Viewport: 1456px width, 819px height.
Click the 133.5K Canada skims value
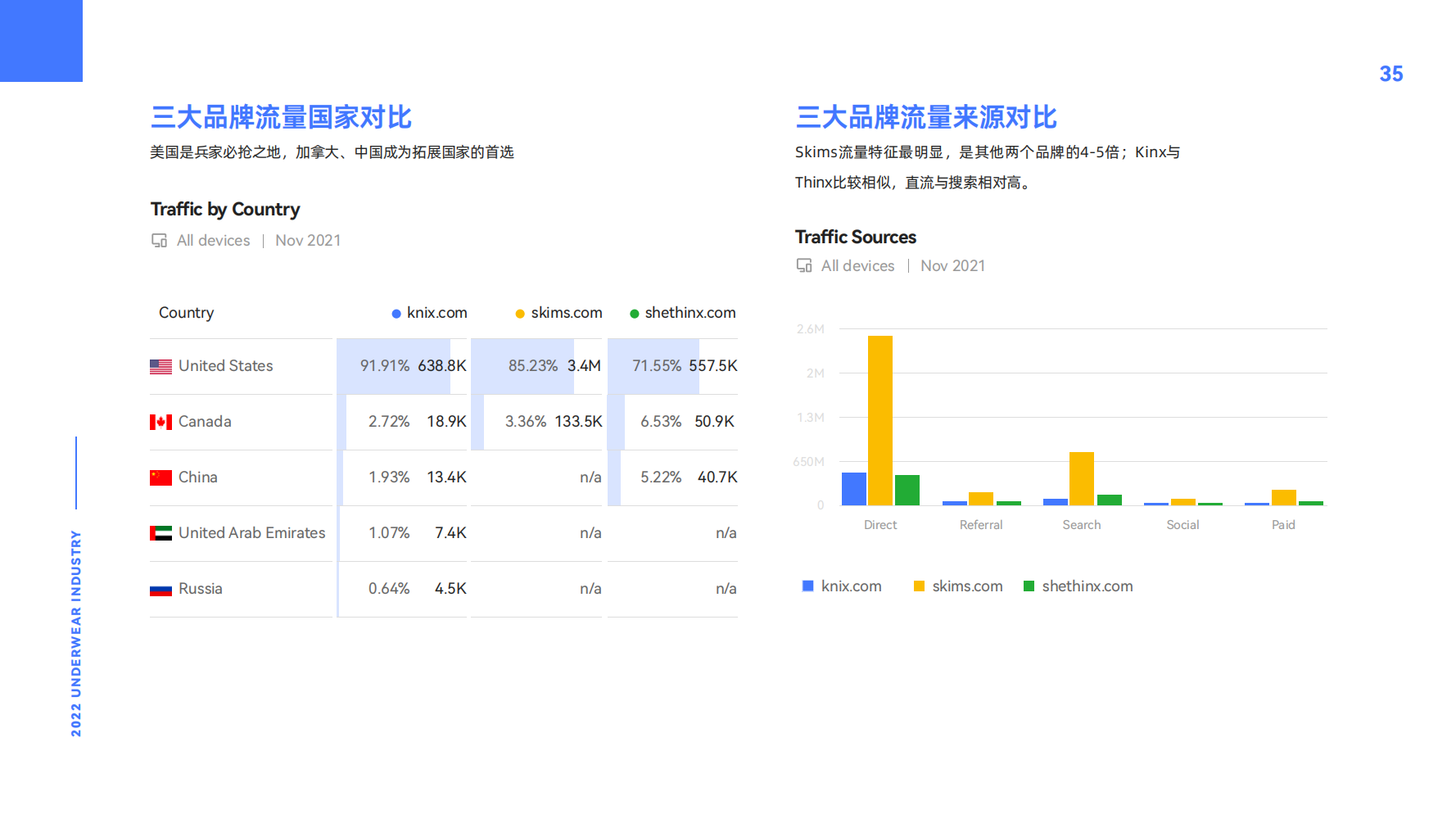(x=578, y=422)
